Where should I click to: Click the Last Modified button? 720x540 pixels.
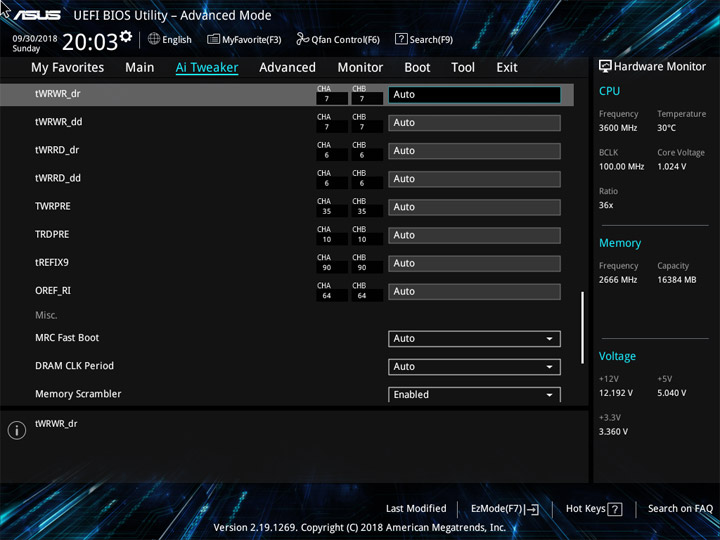[416, 508]
